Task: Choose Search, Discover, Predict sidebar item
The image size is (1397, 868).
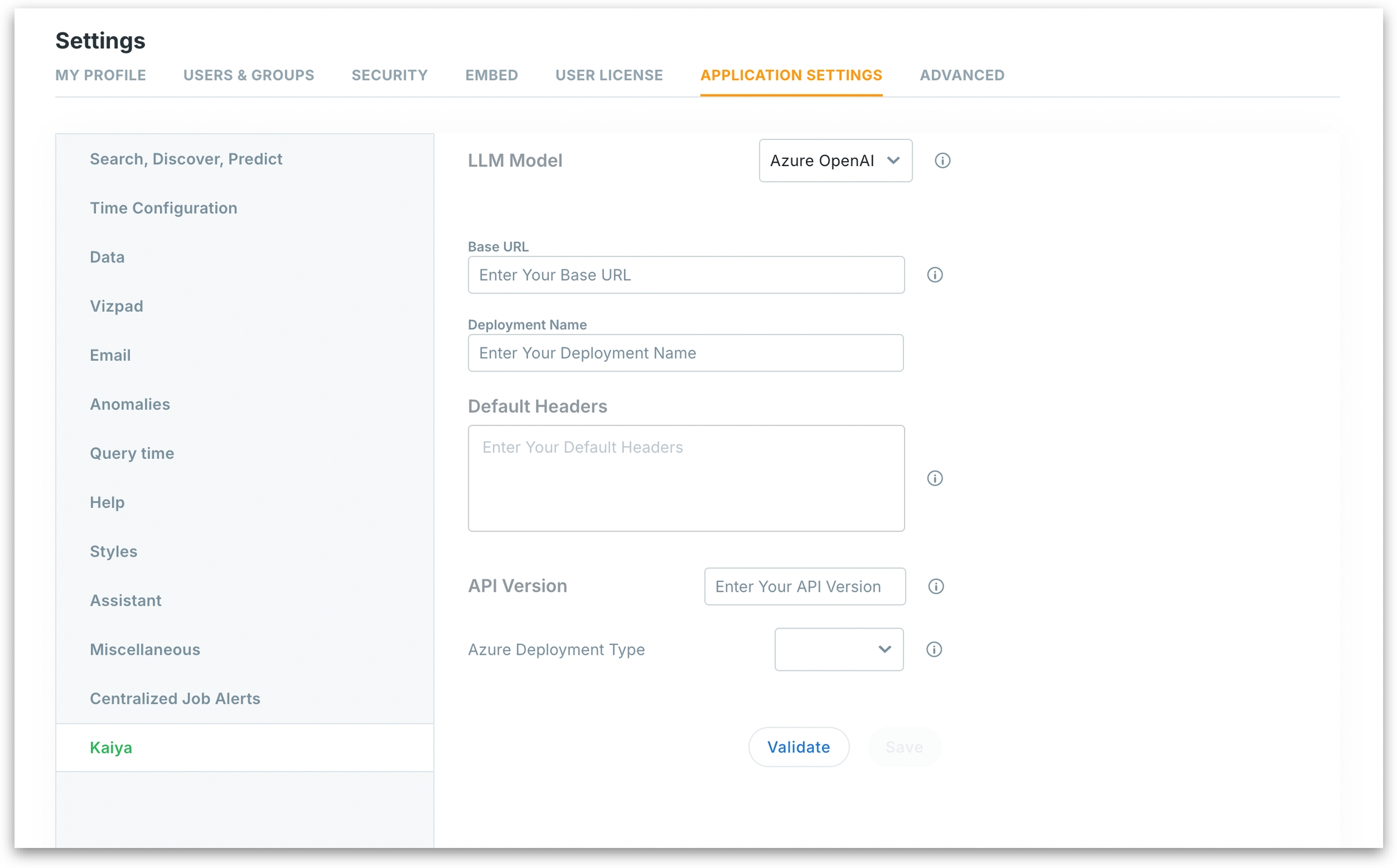Action: point(186,159)
